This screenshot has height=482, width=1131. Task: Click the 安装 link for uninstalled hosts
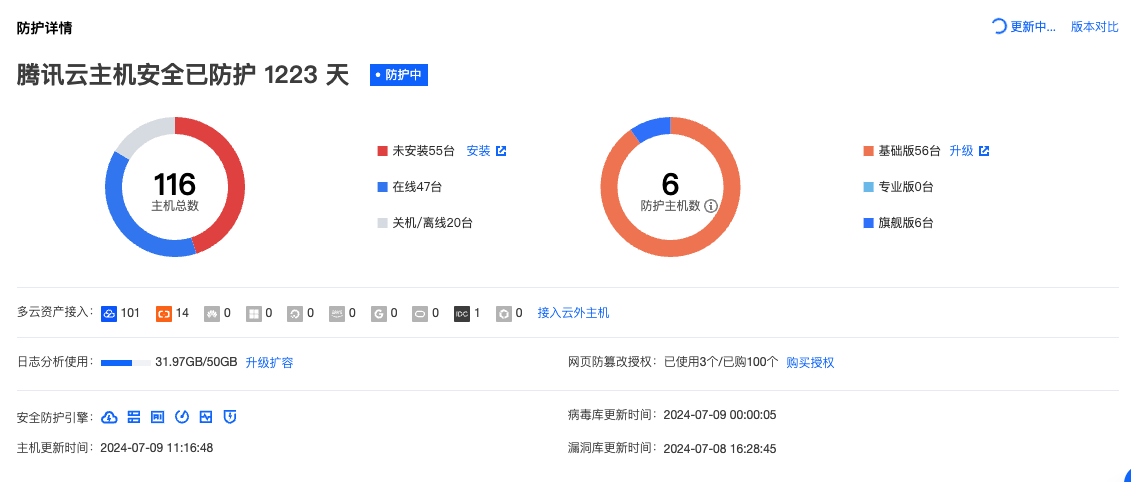(478, 151)
